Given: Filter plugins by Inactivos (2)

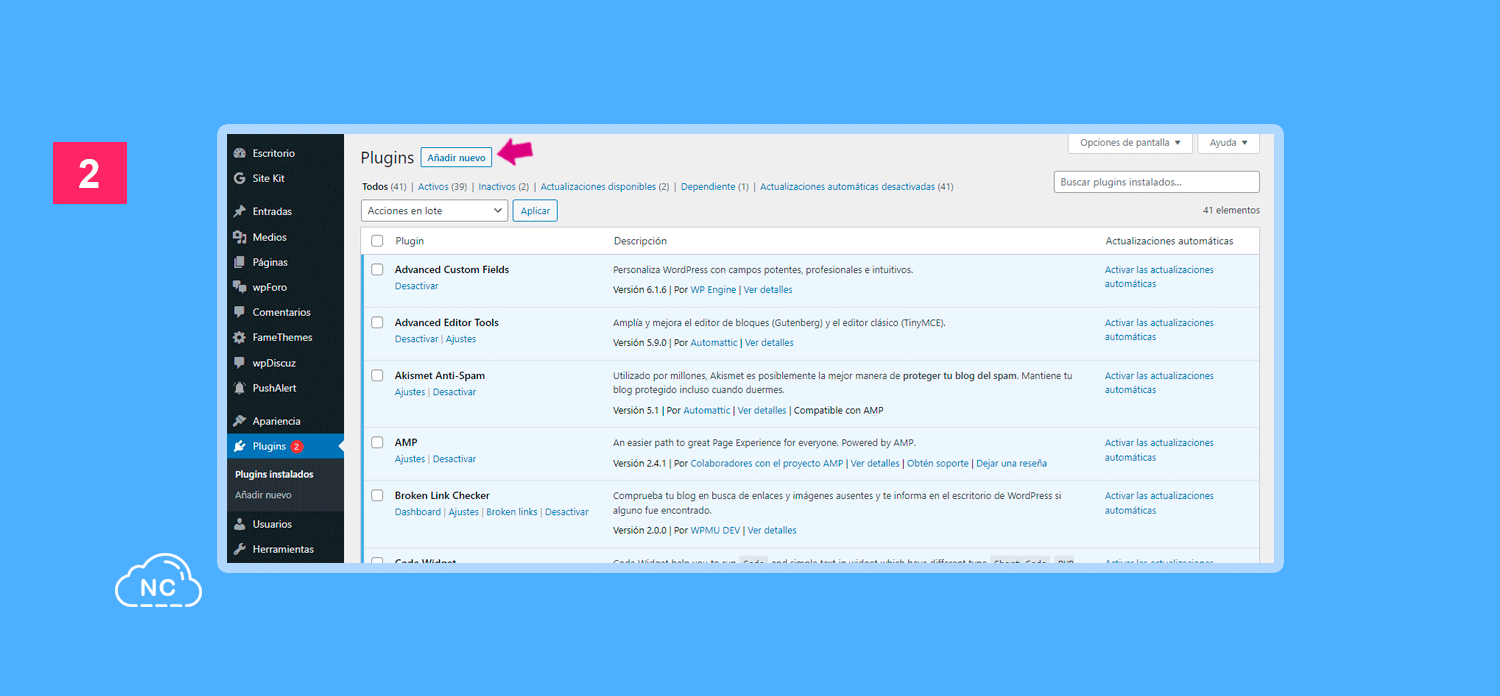Looking at the screenshot, I should click(504, 187).
